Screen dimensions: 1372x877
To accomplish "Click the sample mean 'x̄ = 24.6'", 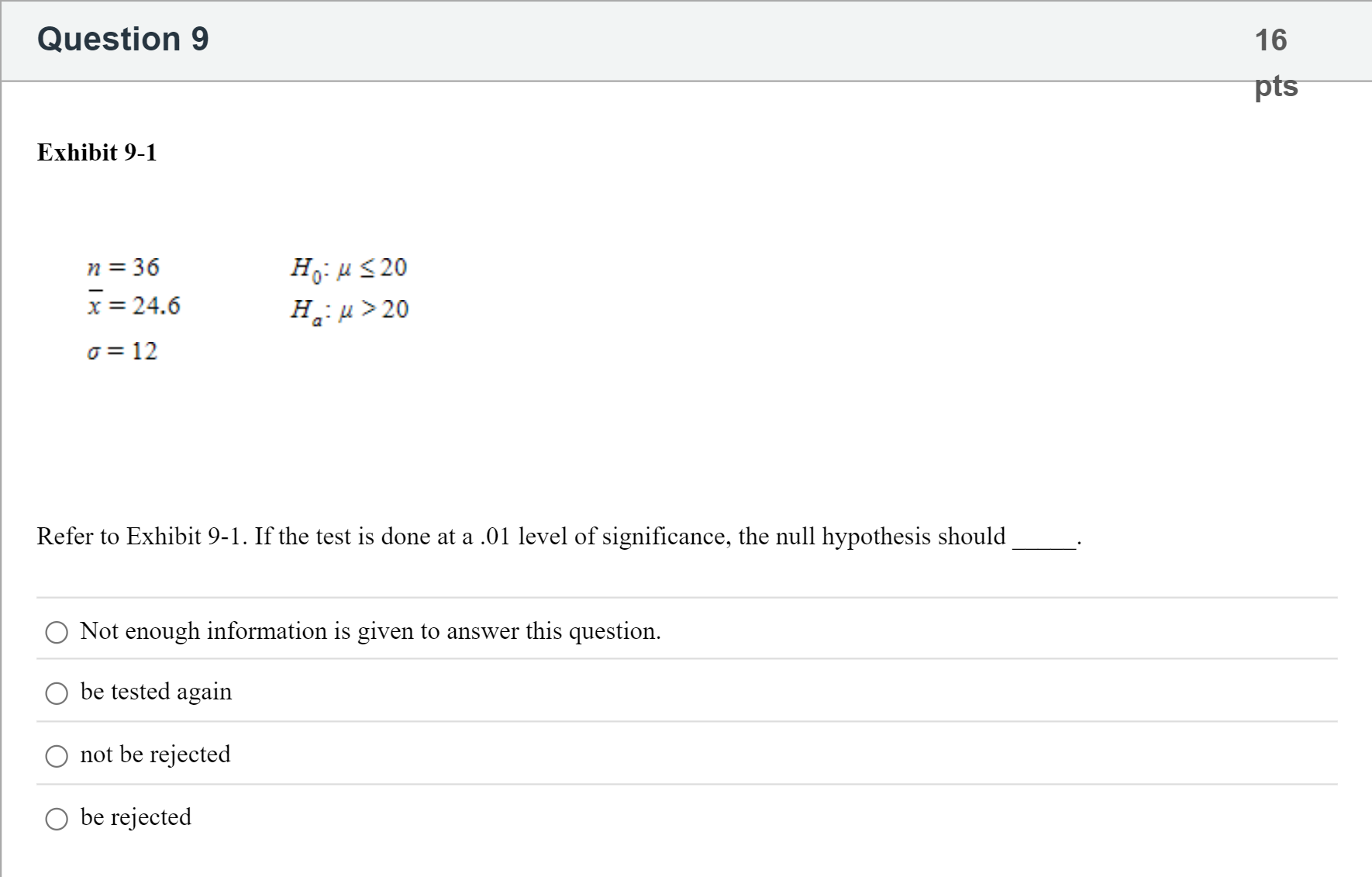I will (133, 306).
